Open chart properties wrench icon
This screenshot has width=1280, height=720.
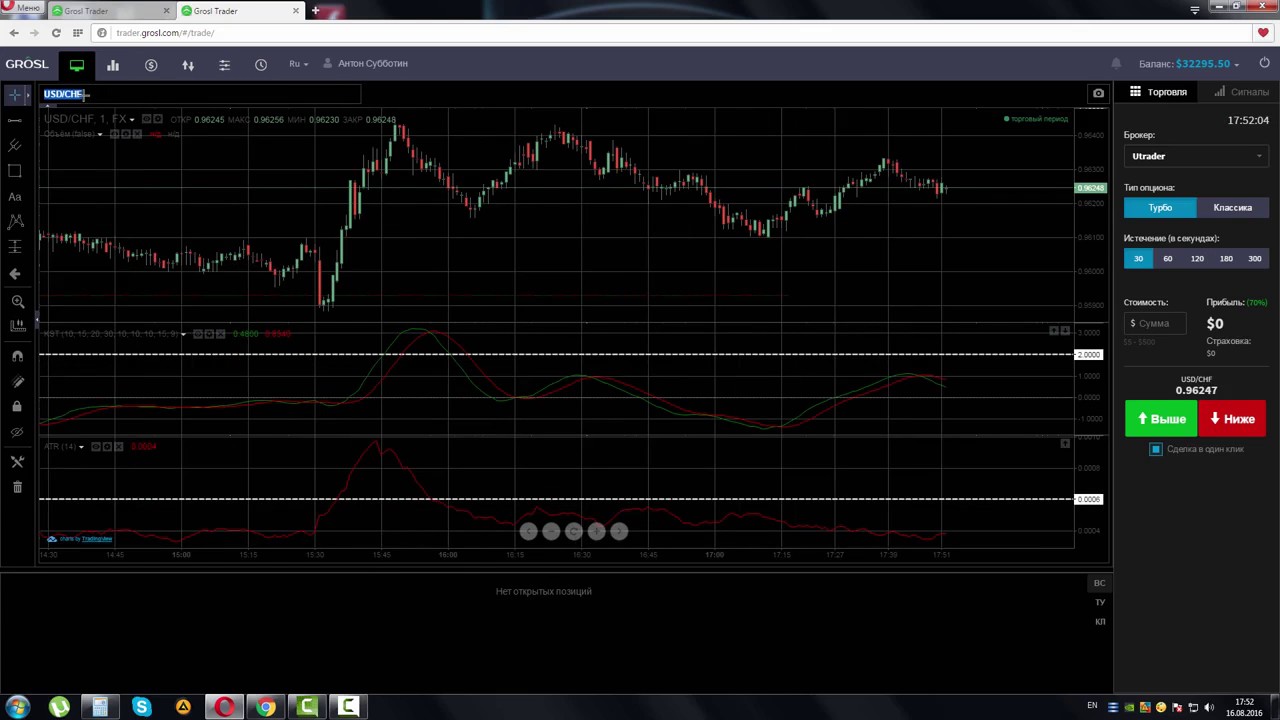(x=17, y=462)
